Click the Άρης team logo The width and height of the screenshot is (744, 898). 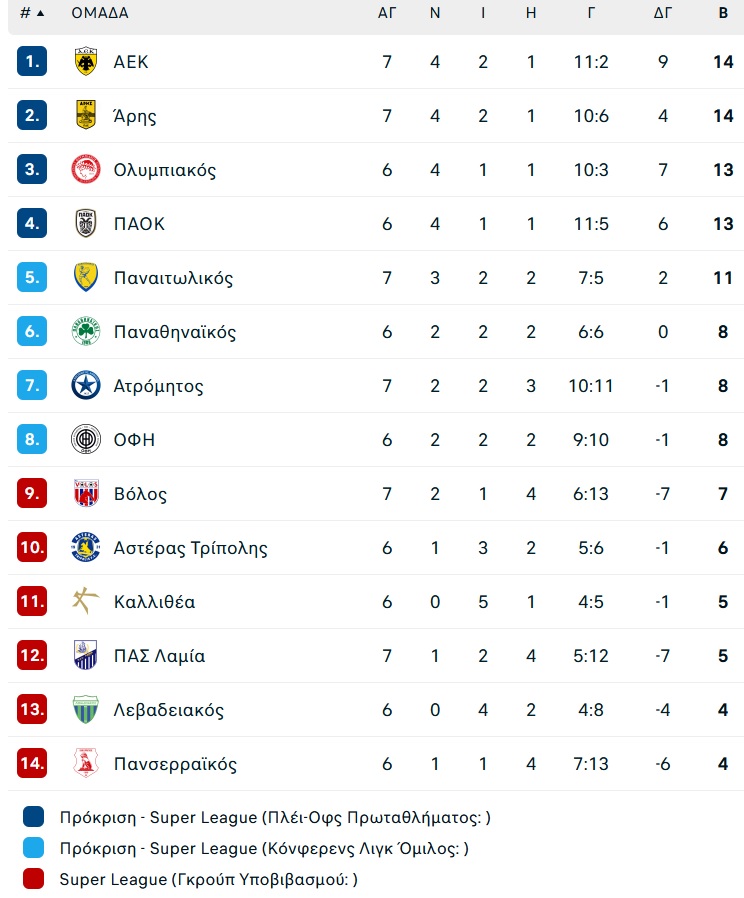pyautogui.click(x=86, y=115)
